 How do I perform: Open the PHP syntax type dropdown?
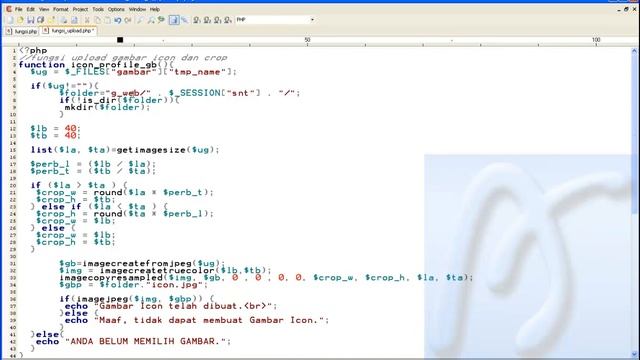312,20
